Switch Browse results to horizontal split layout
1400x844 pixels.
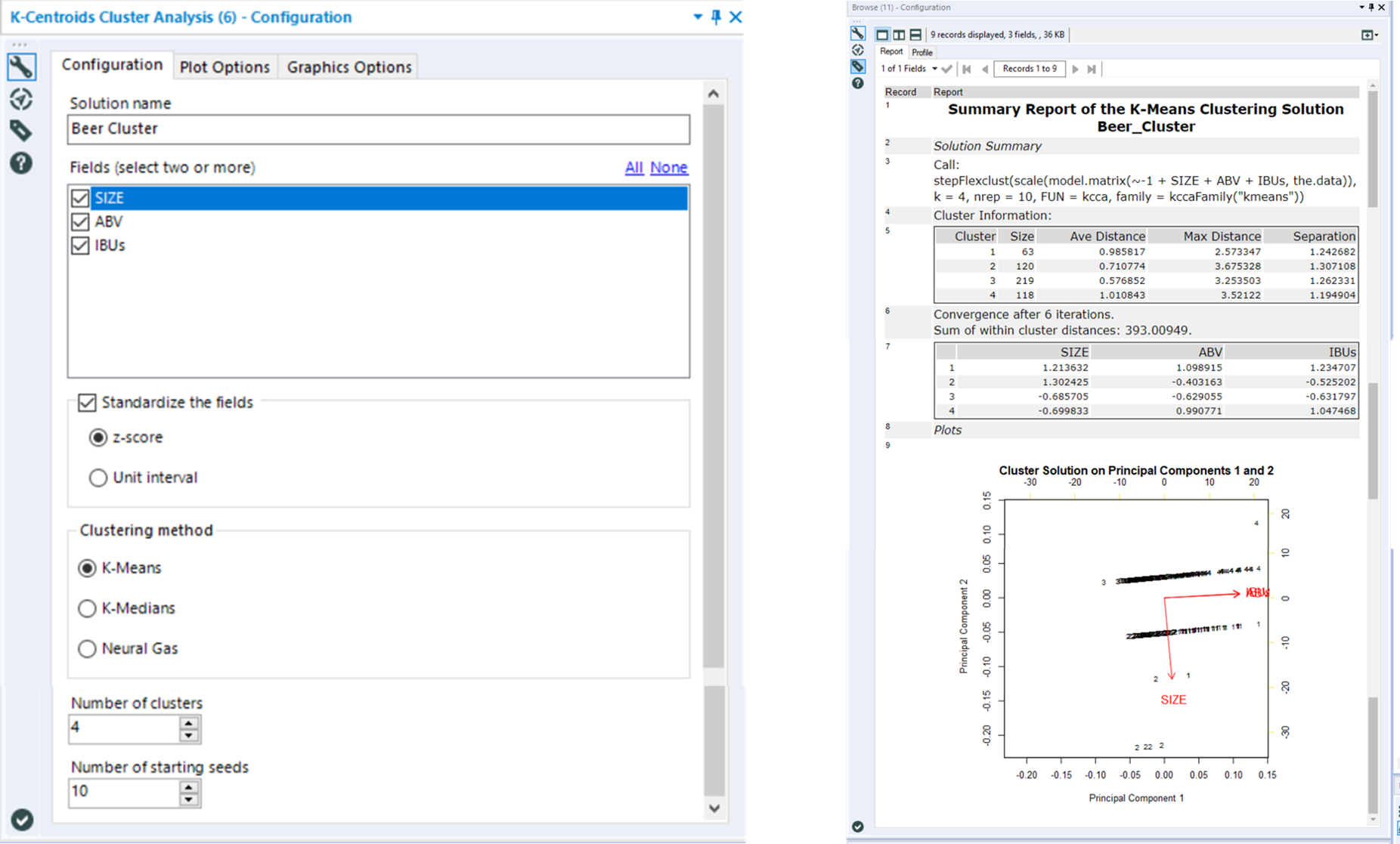coord(915,34)
